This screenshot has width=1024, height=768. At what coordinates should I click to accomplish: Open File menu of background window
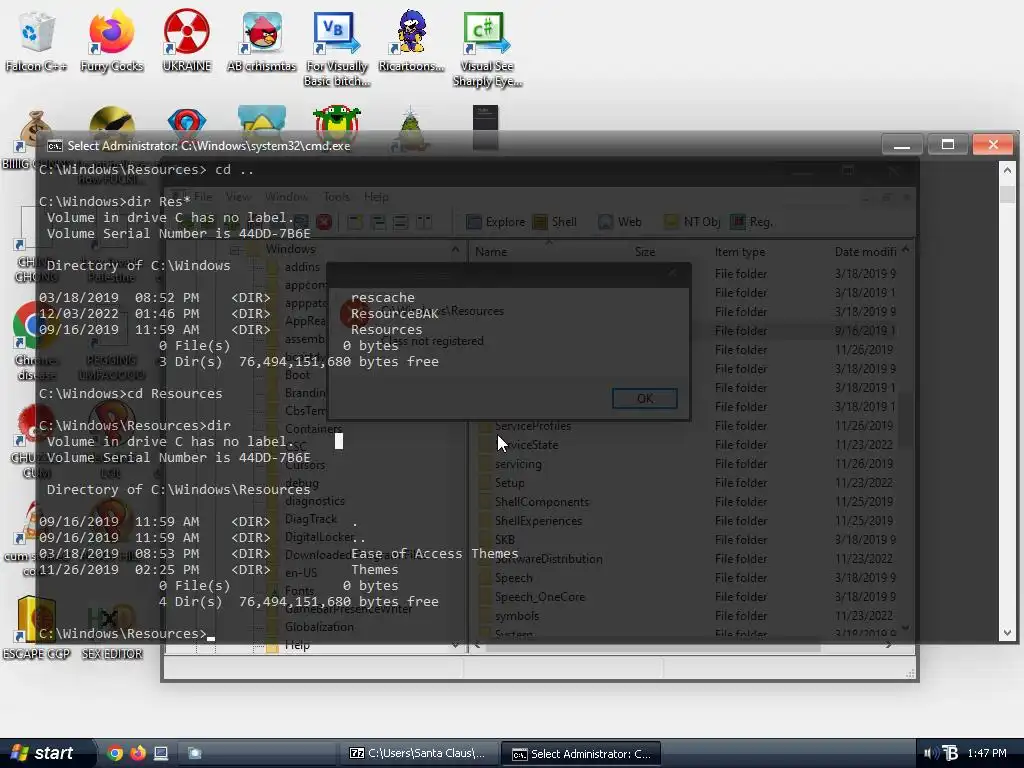tap(202, 197)
